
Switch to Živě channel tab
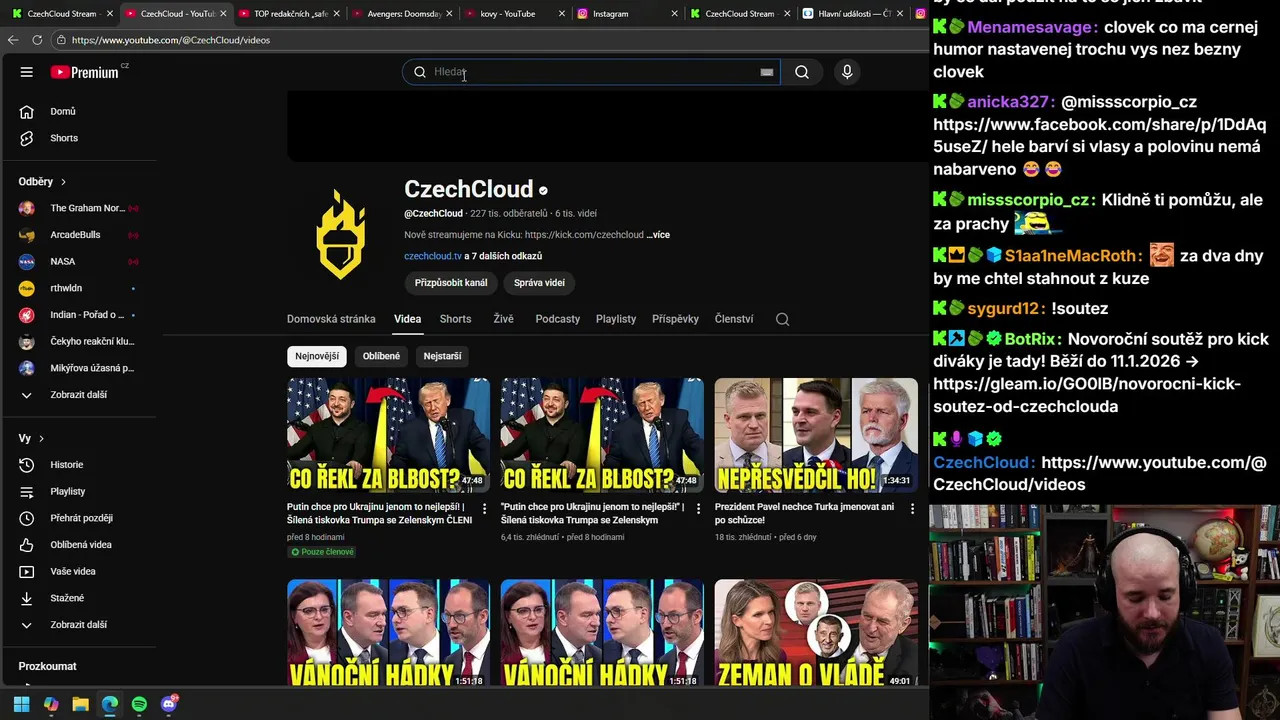coord(503,319)
